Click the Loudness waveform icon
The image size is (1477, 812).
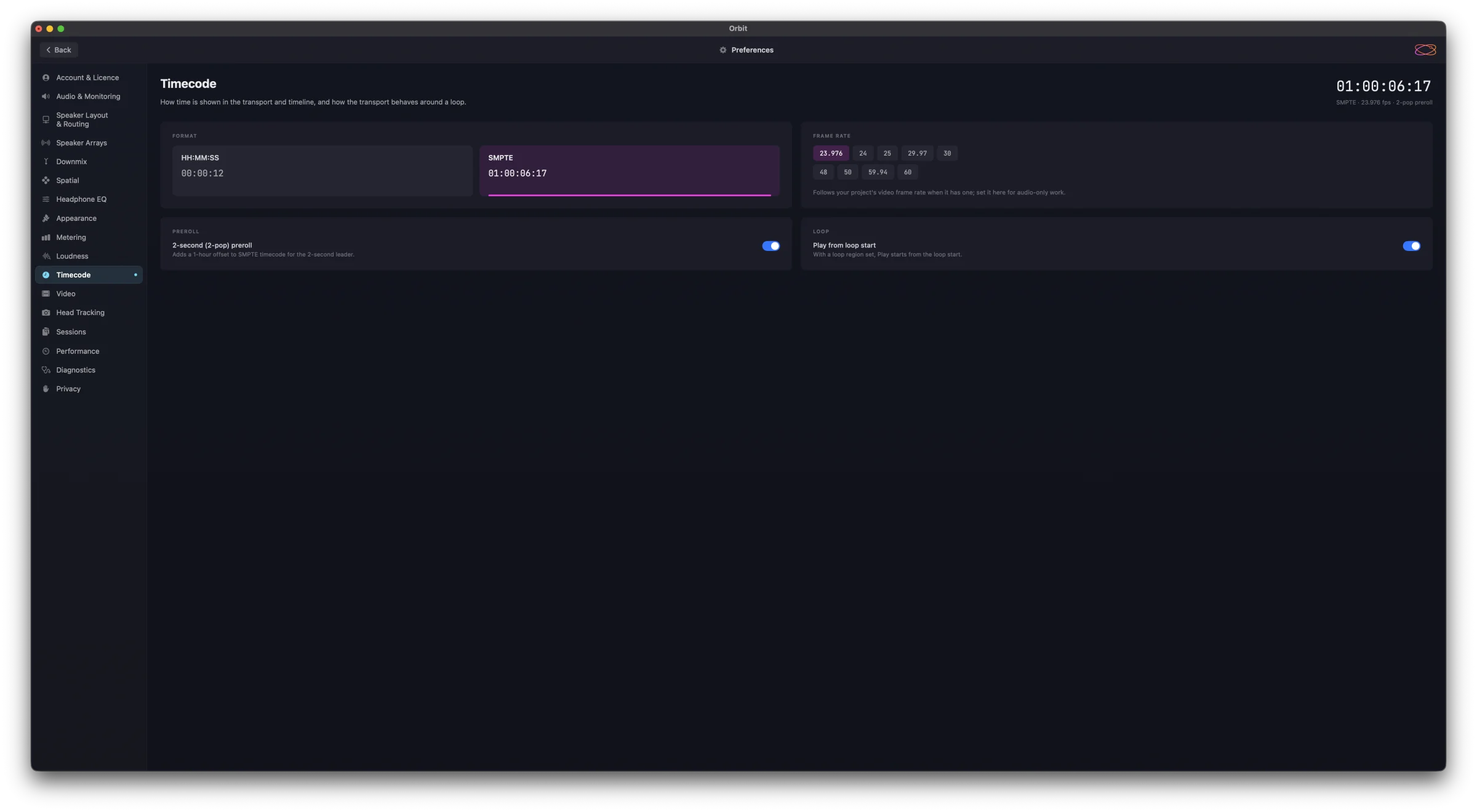click(x=46, y=256)
